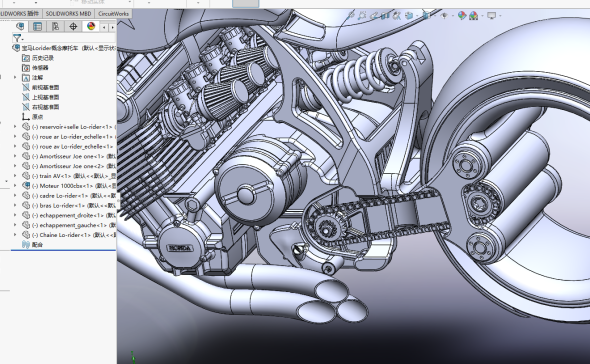This screenshot has width=590, height=364.
Task: Select roue av Lo-rider_echelle<1> in tree
Action: click(x=68, y=146)
